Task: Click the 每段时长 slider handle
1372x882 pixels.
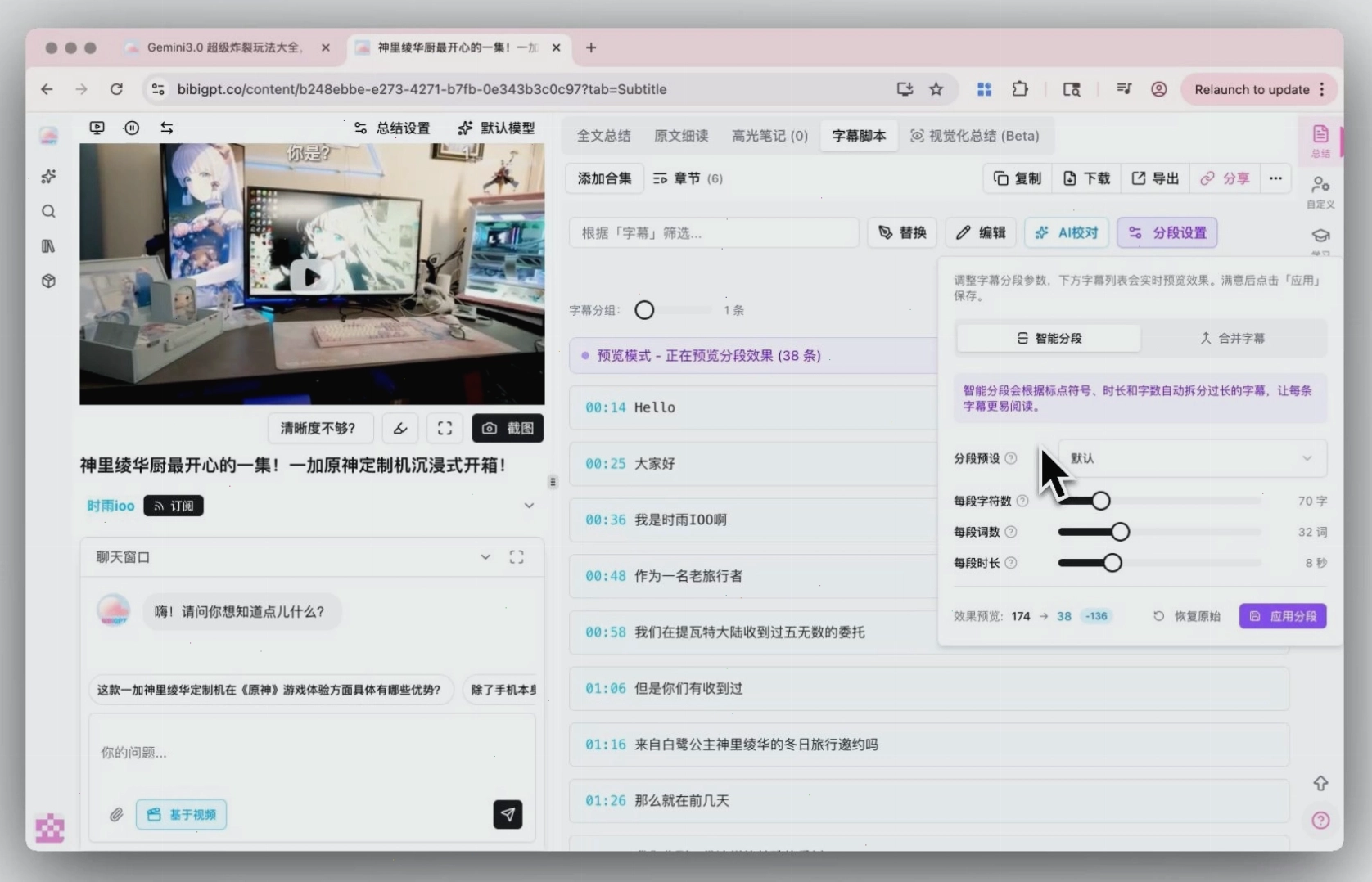Action: click(1112, 563)
